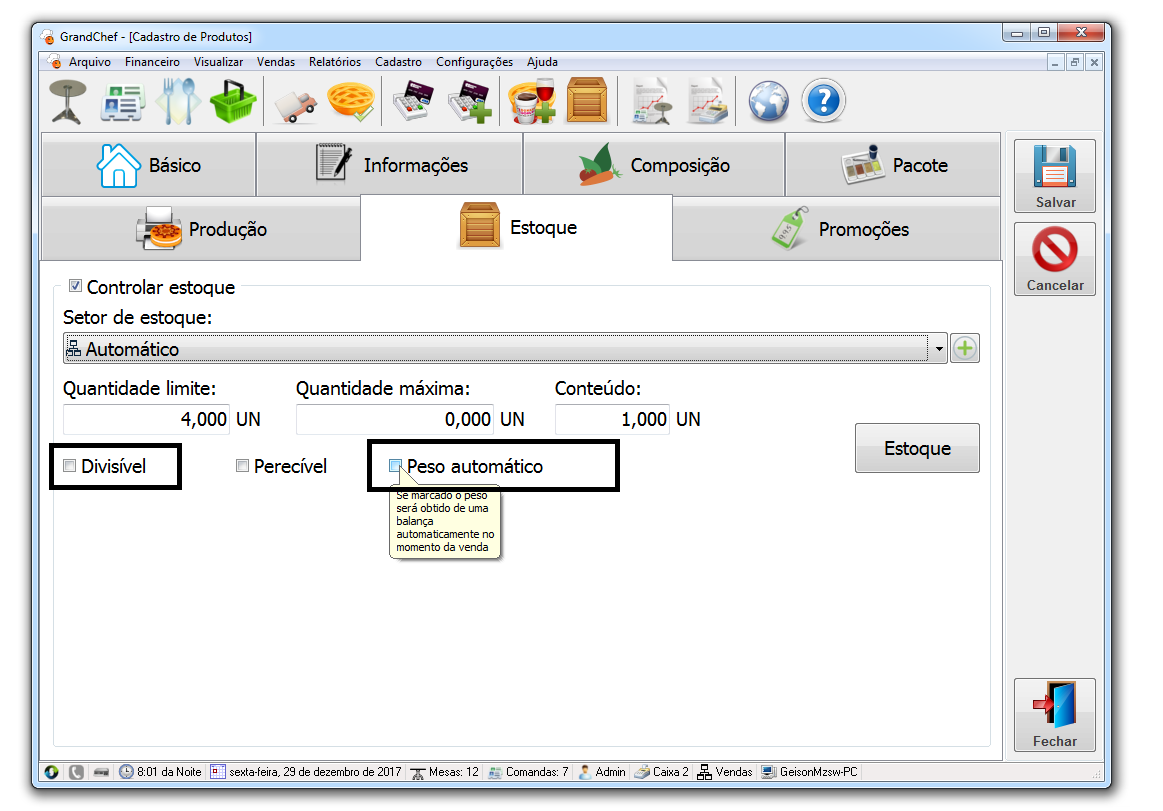
Task: Click the round table icon in toolbar
Action: [x=68, y=102]
